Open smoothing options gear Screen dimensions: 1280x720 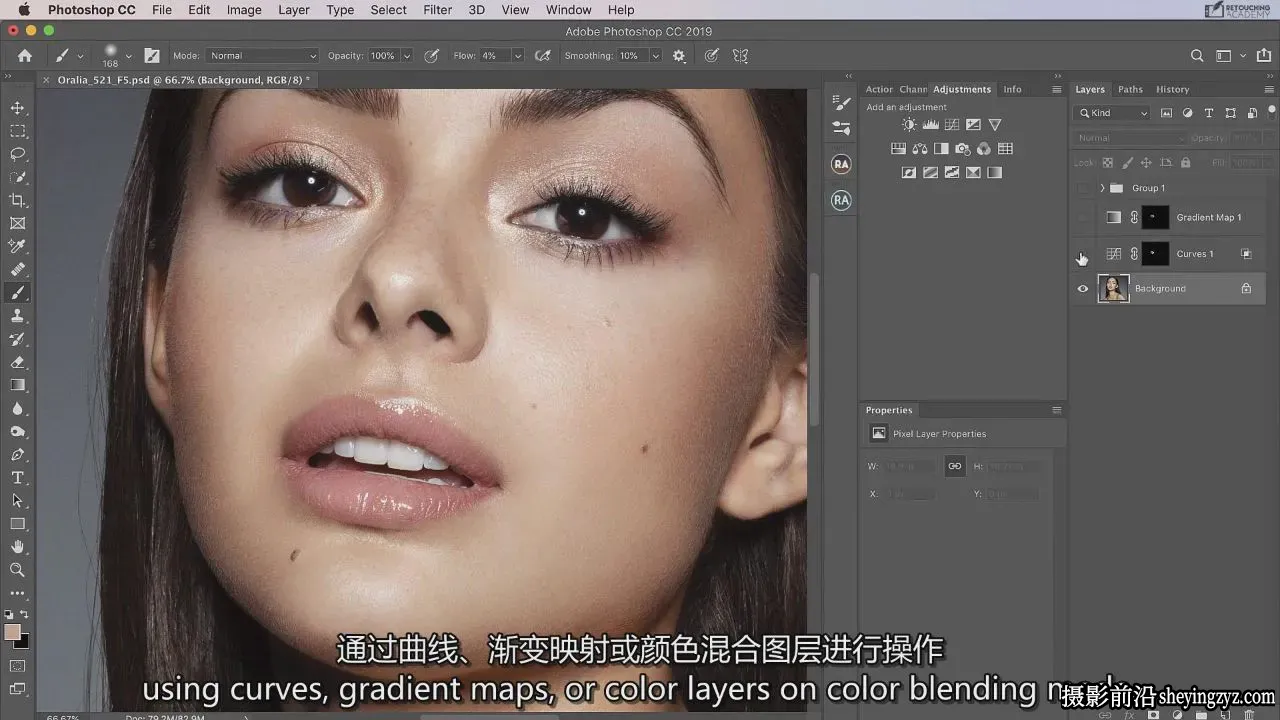pyautogui.click(x=679, y=56)
